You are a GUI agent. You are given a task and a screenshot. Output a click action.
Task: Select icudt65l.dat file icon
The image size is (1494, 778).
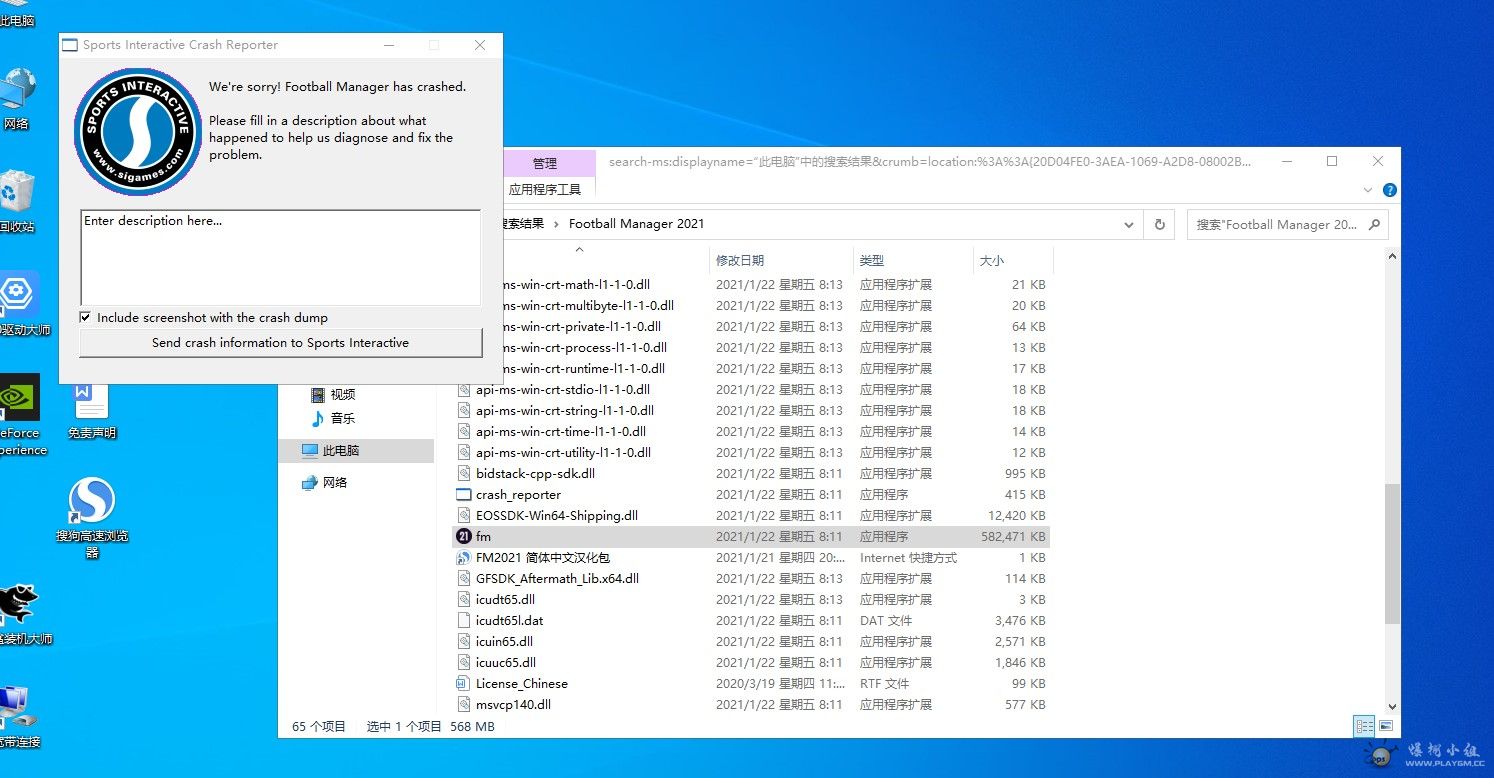coord(463,621)
